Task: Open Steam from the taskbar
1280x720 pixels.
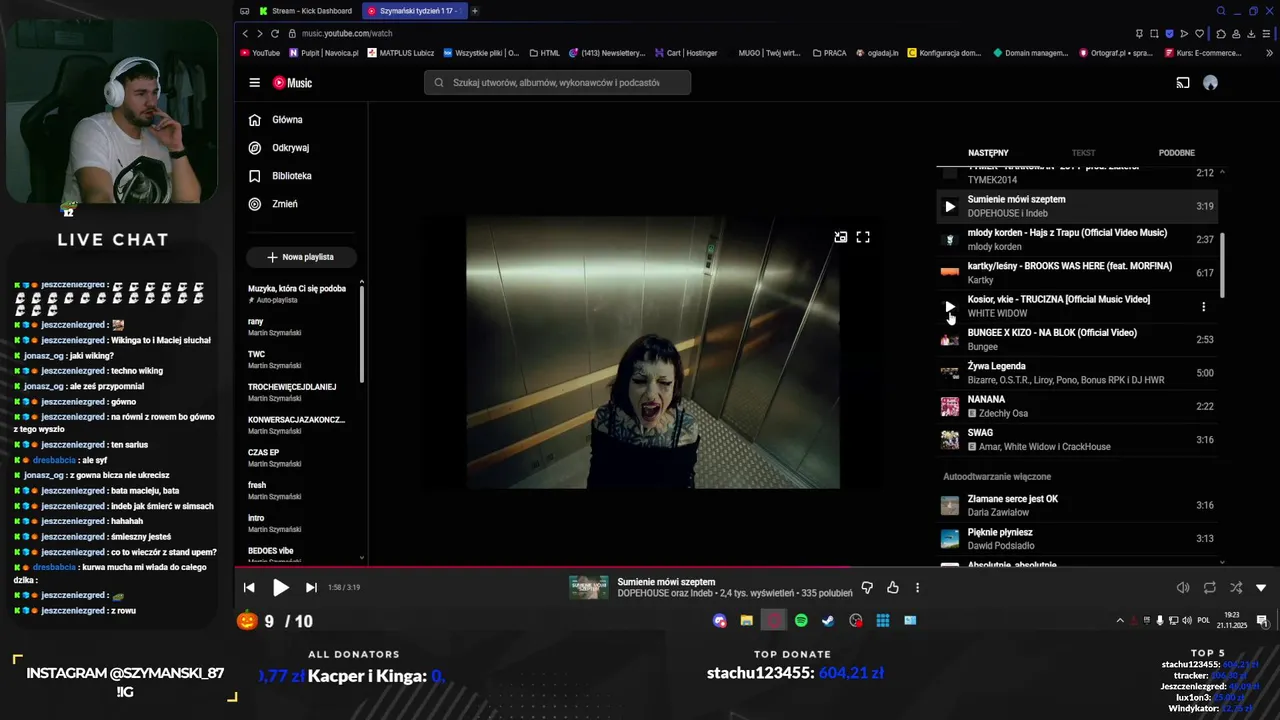Action: point(828,621)
